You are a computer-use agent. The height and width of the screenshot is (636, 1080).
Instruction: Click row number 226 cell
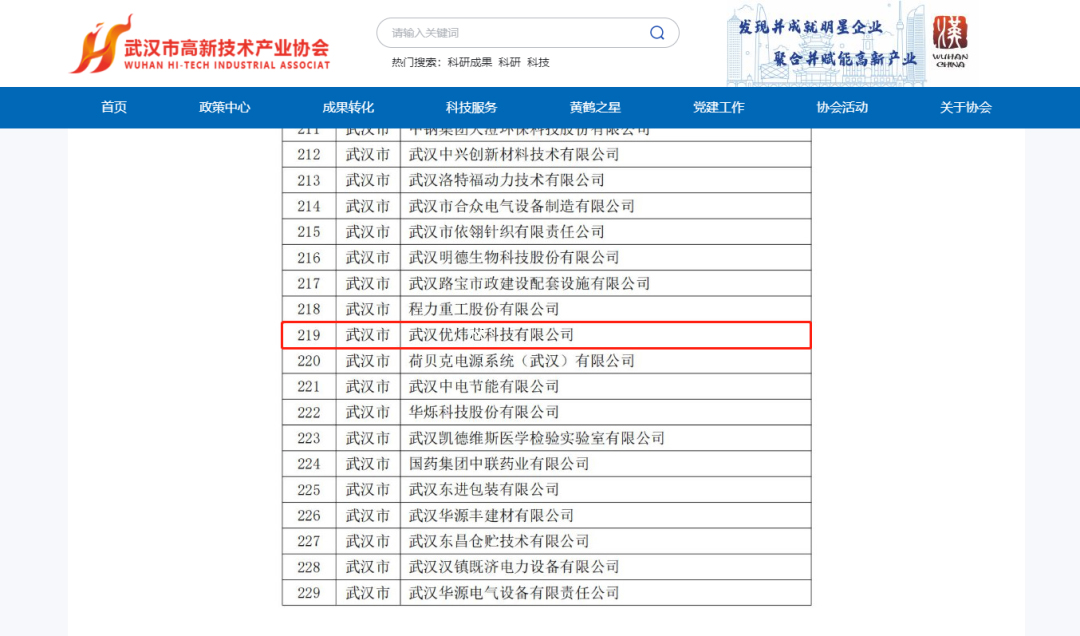tap(309, 515)
